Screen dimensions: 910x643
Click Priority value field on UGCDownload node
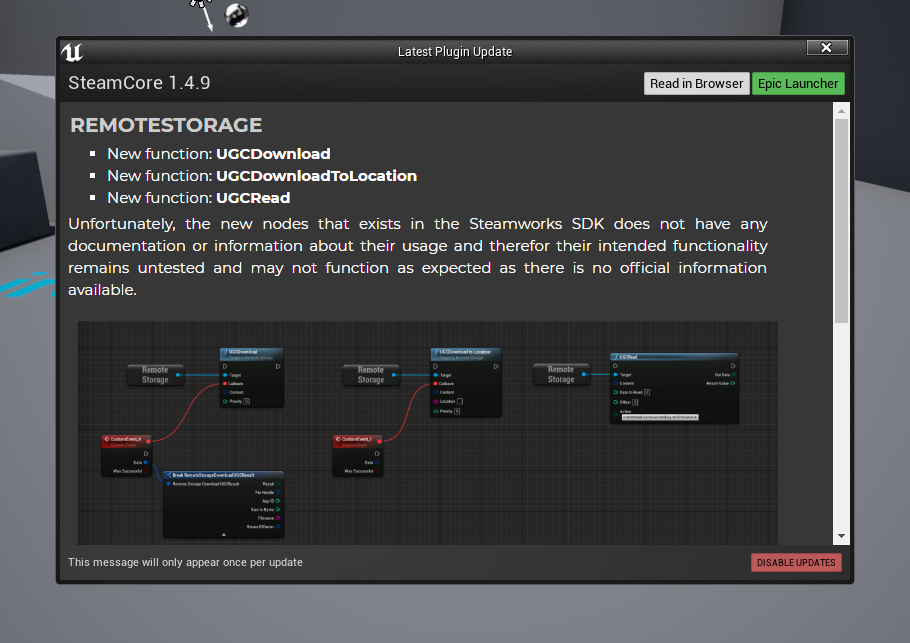tap(247, 401)
